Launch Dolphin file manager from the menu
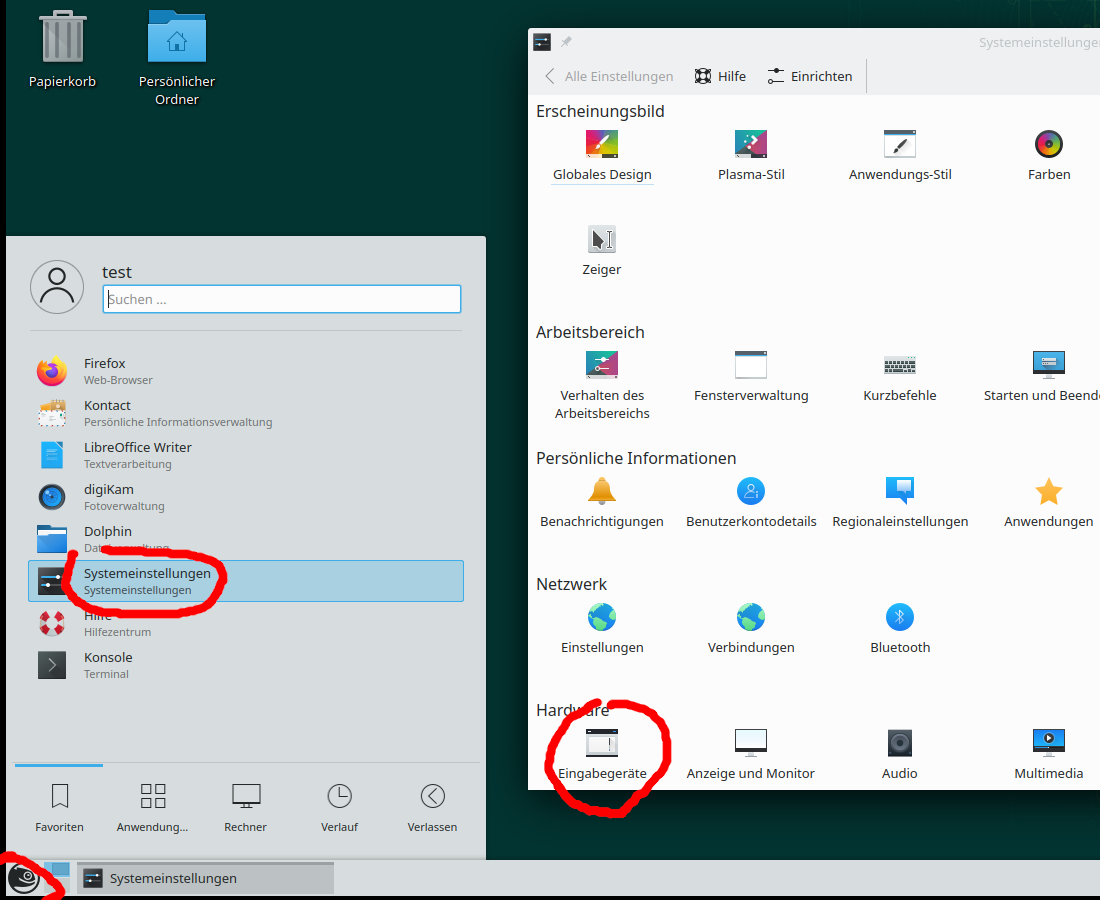 (x=246, y=539)
